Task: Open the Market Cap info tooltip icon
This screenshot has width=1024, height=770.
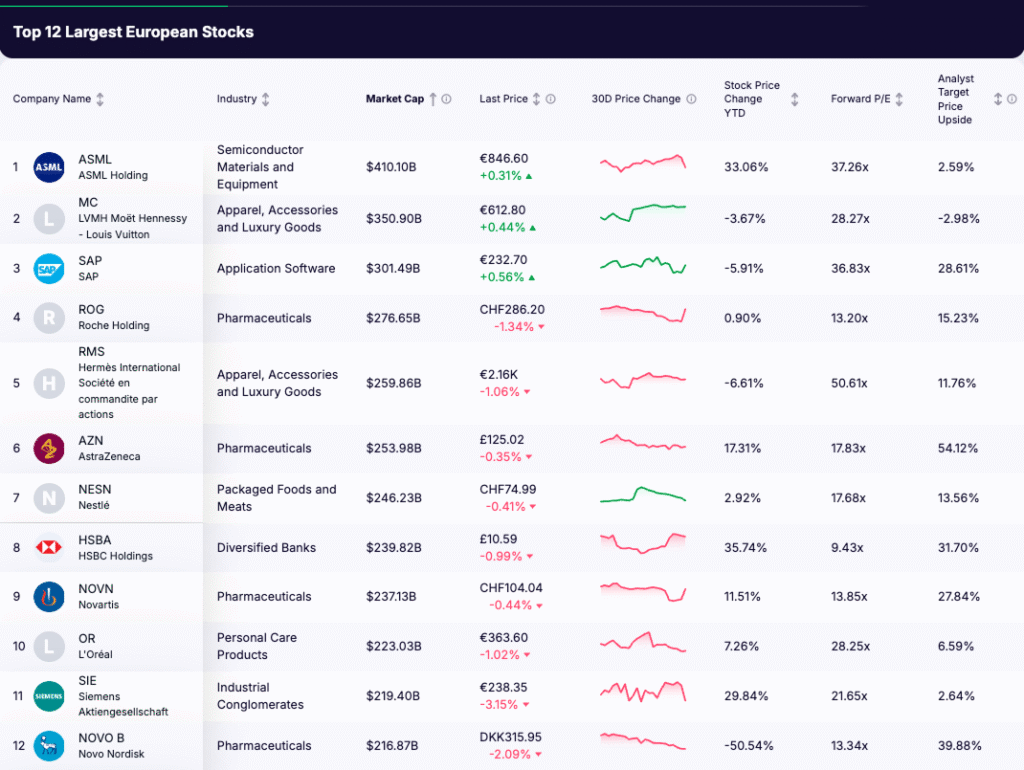Action: pyautogui.click(x=447, y=99)
